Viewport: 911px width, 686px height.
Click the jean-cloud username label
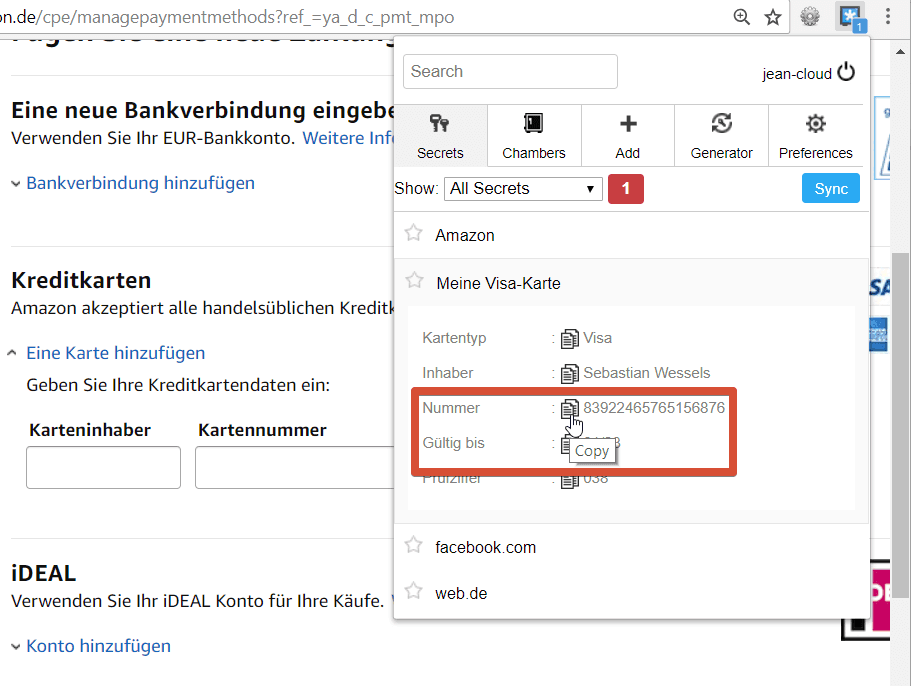coord(797,74)
